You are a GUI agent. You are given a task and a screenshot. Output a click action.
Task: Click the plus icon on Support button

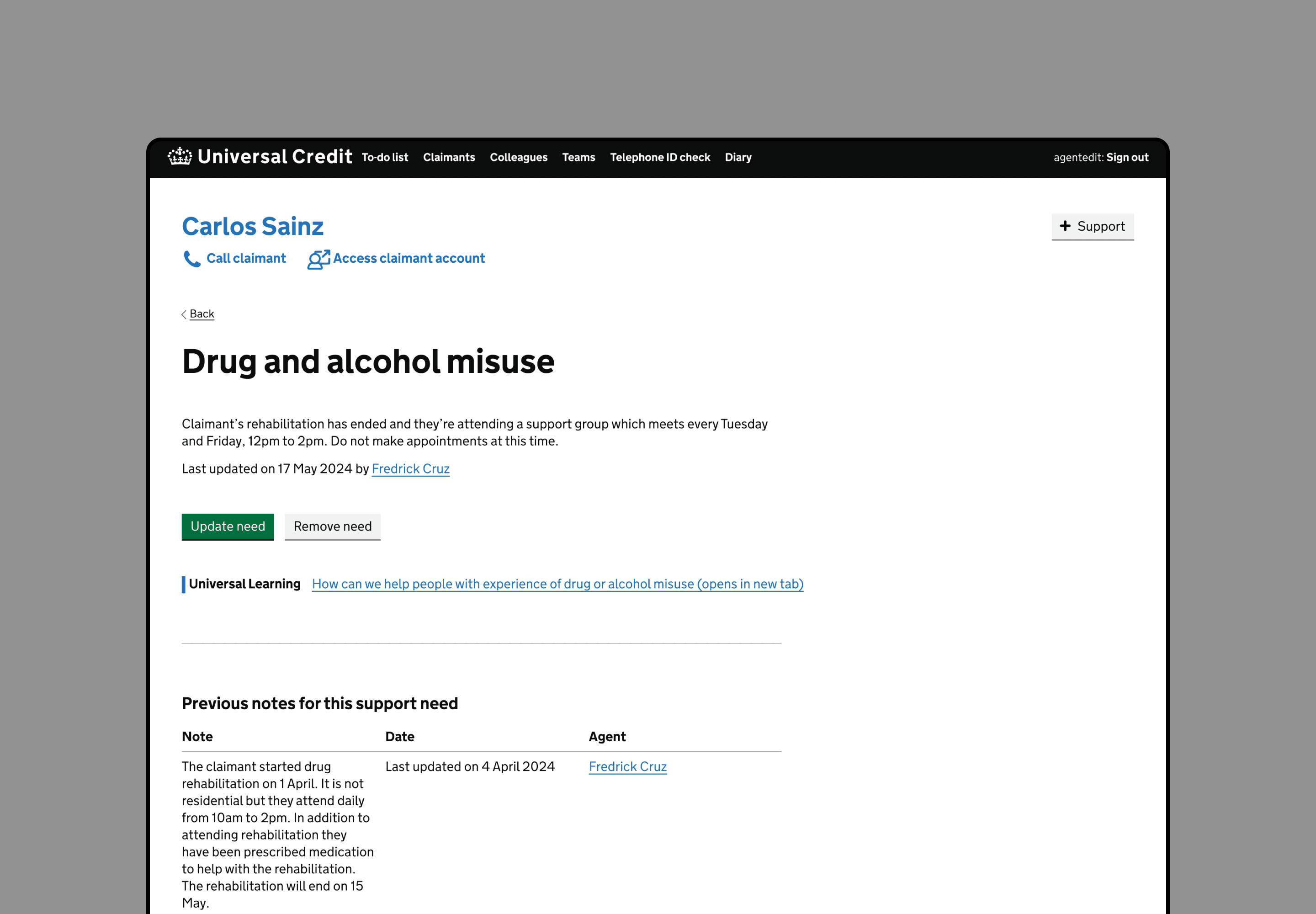(1065, 226)
